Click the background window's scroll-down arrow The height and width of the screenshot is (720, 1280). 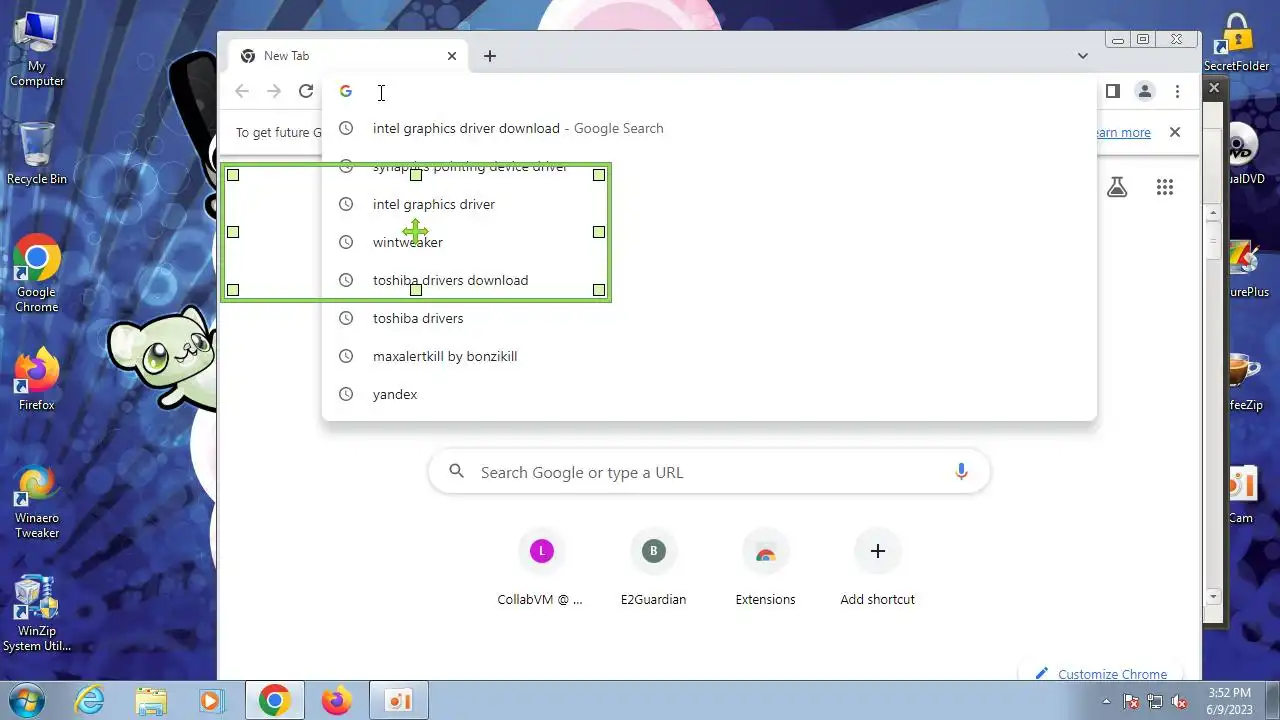[1214, 596]
